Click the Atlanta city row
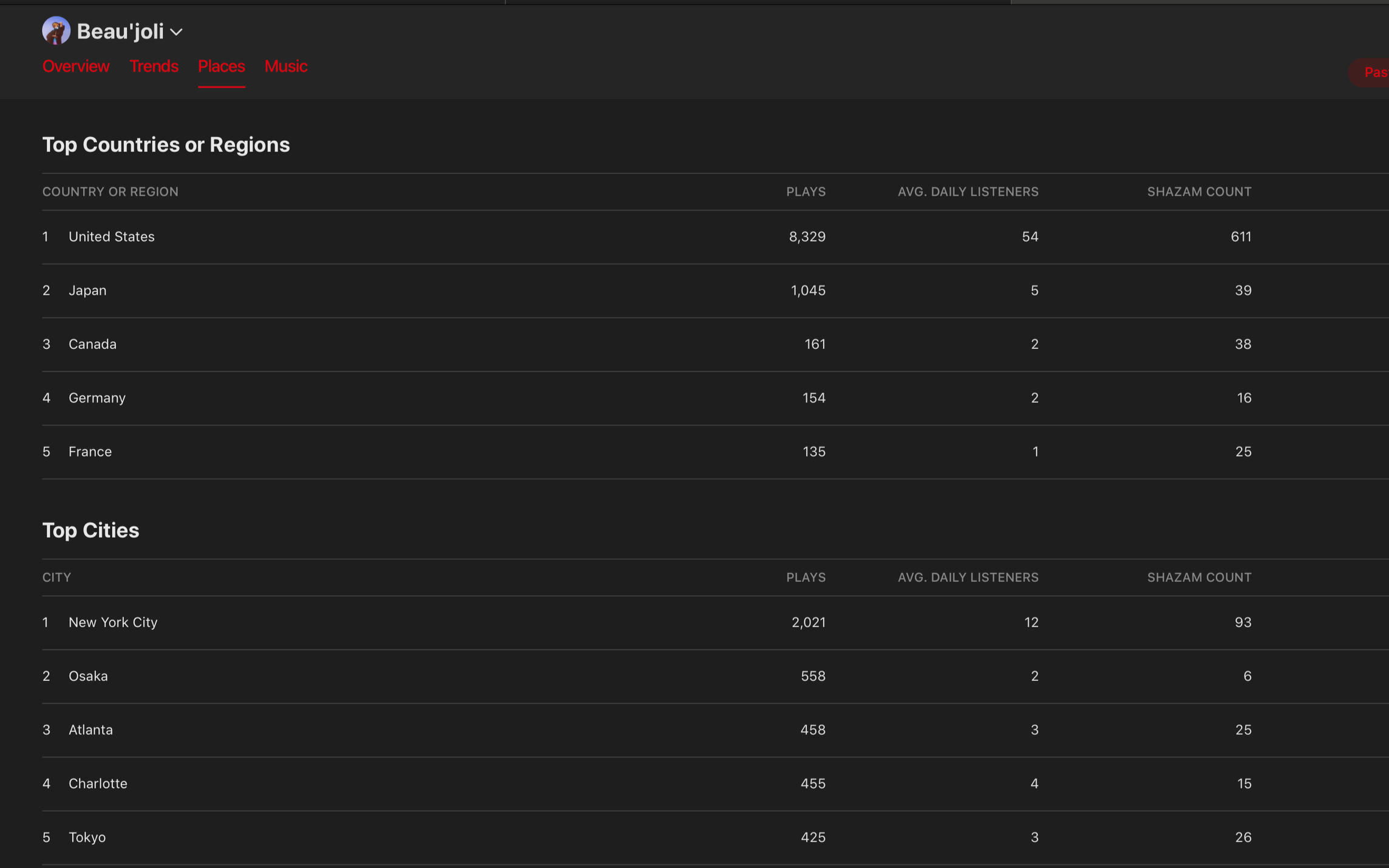This screenshot has height=868, width=1389. [x=715, y=730]
